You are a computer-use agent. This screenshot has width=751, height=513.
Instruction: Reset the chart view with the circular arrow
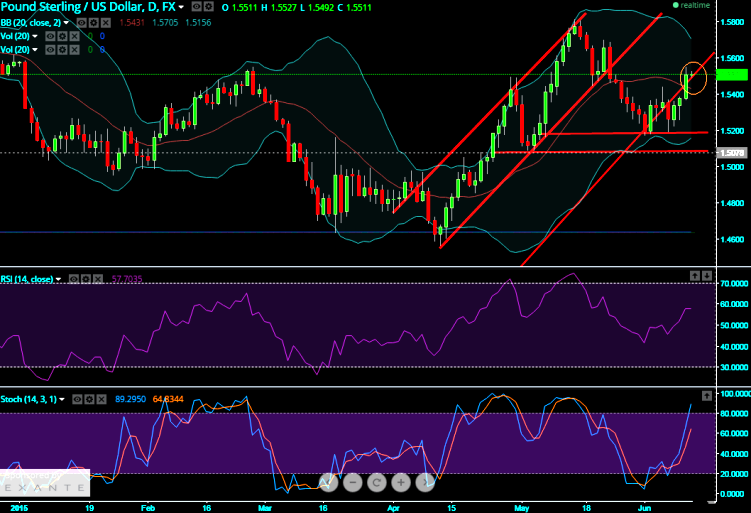tap(377, 482)
